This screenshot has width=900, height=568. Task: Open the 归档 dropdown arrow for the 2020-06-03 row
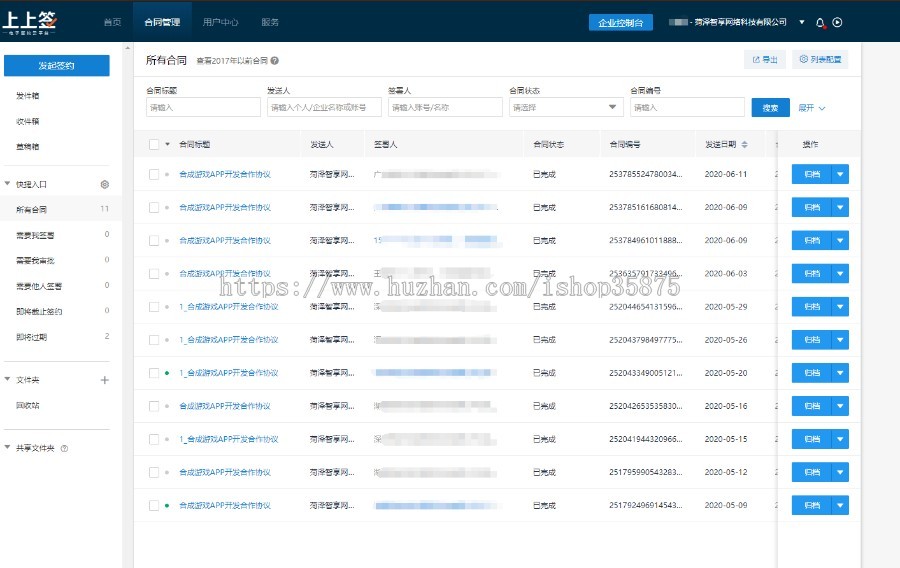pyautogui.click(x=840, y=274)
